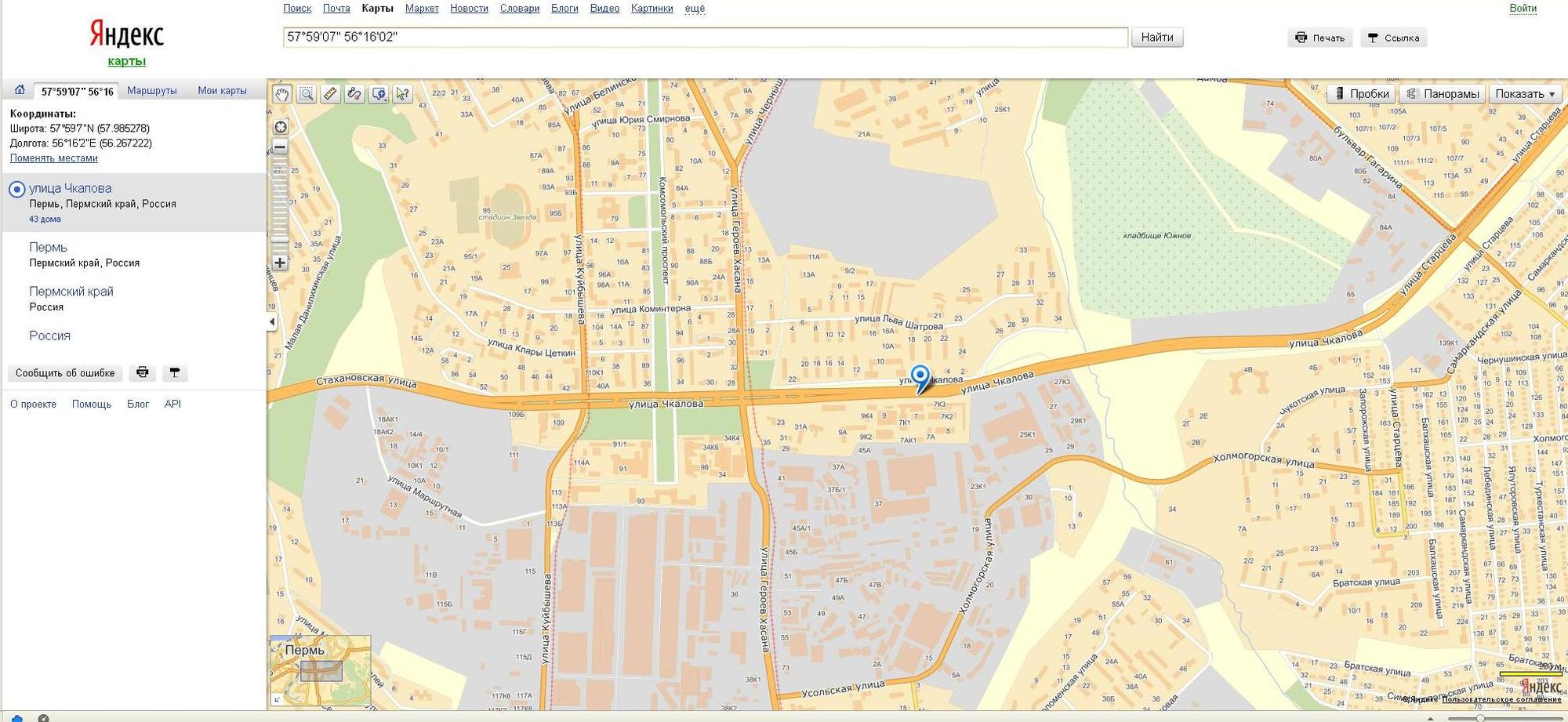The height and width of the screenshot is (722, 1568).
Task: Zoom in with the plus button
Action: click(280, 263)
